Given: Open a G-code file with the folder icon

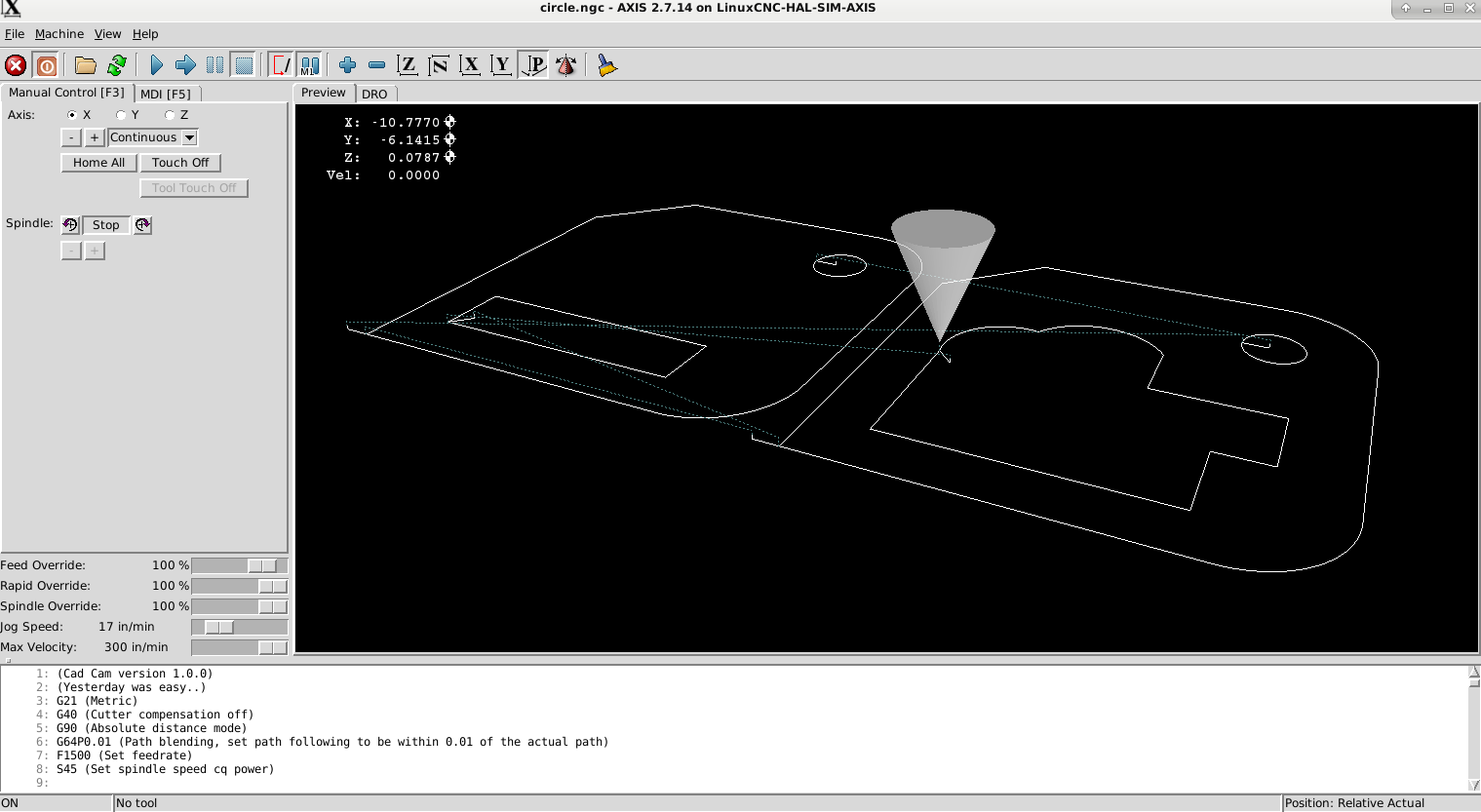Looking at the screenshot, I should pos(86,65).
